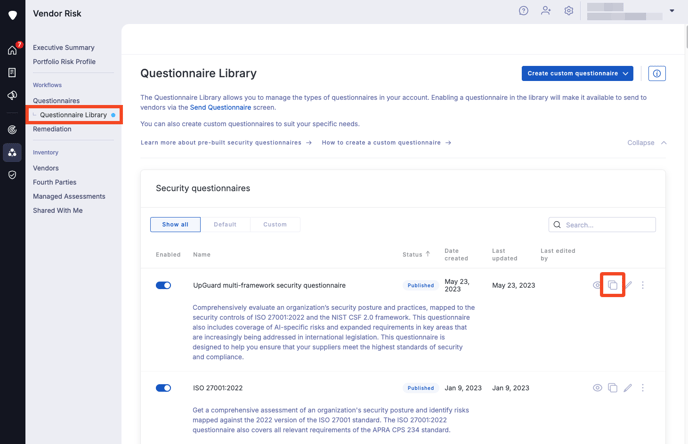The height and width of the screenshot is (444, 688).
Task: Open How to create a custom questionnaire link
Action: 386,143
